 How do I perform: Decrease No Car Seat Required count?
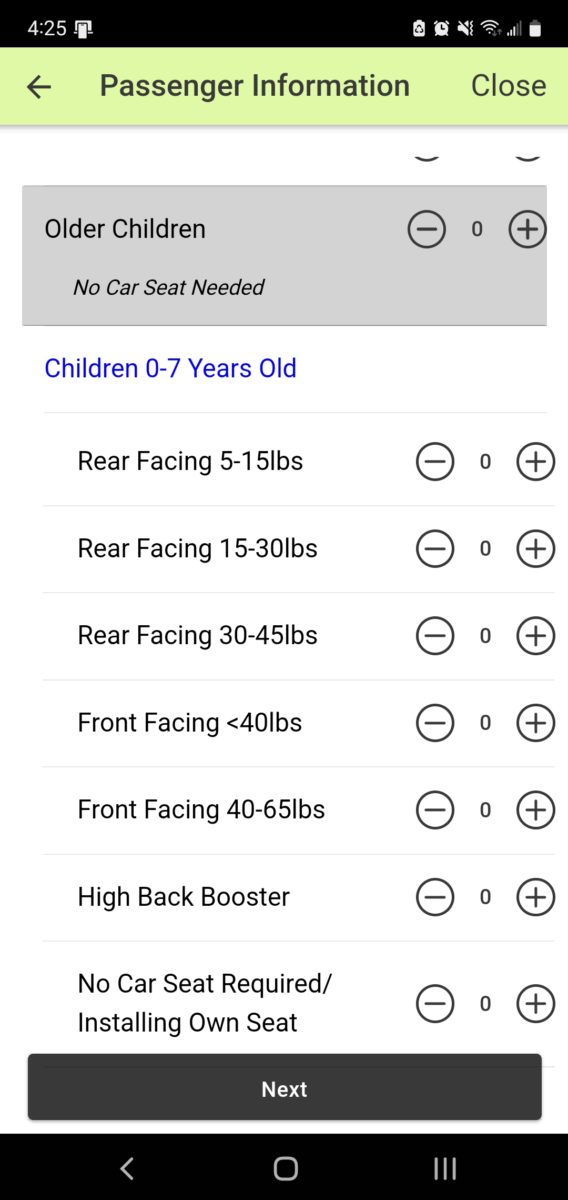(x=435, y=1004)
